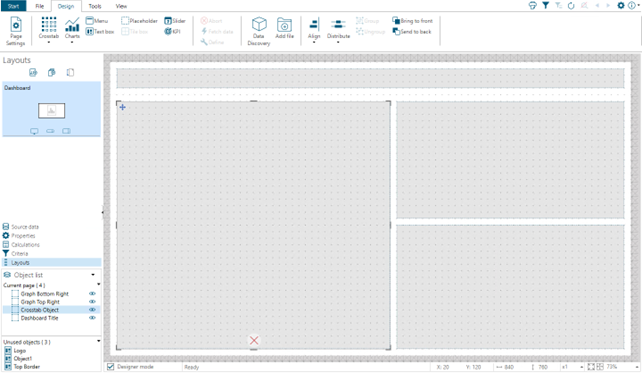642x373 pixels.
Task: Open the View ribbon tab
Action: point(121,6)
